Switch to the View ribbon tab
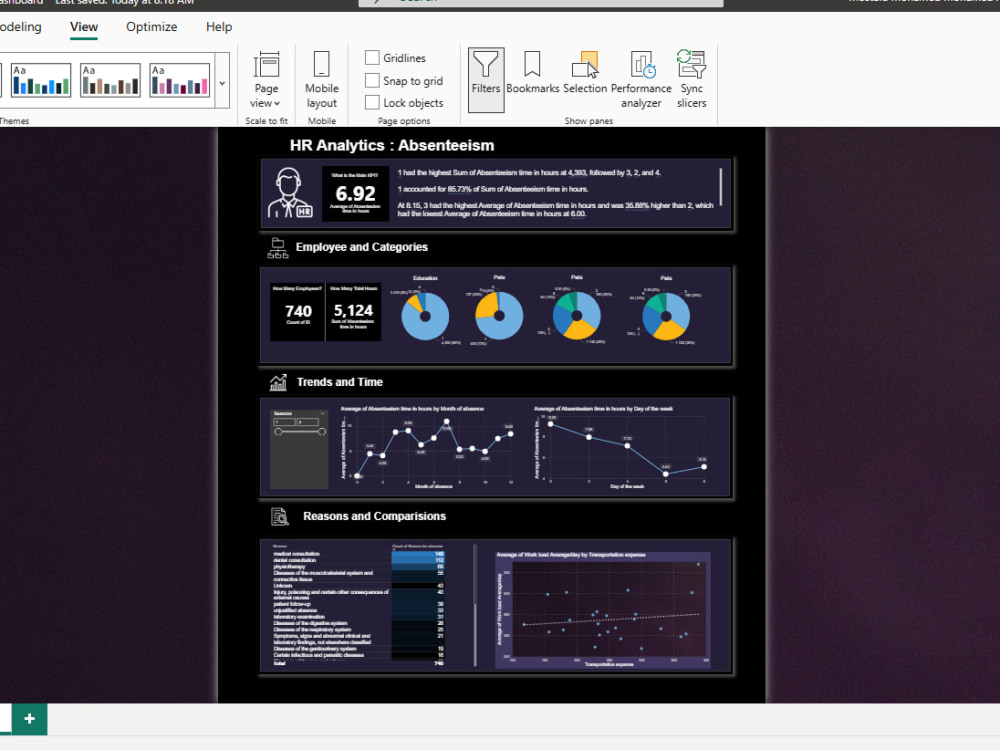This screenshot has height=750, width=1000. [84, 27]
